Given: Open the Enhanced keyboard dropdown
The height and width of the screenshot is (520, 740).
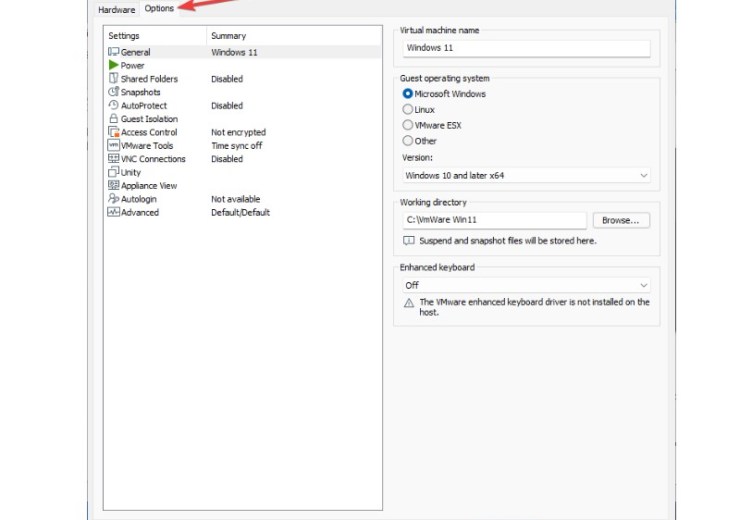Looking at the screenshot, I should coord(526,285).
